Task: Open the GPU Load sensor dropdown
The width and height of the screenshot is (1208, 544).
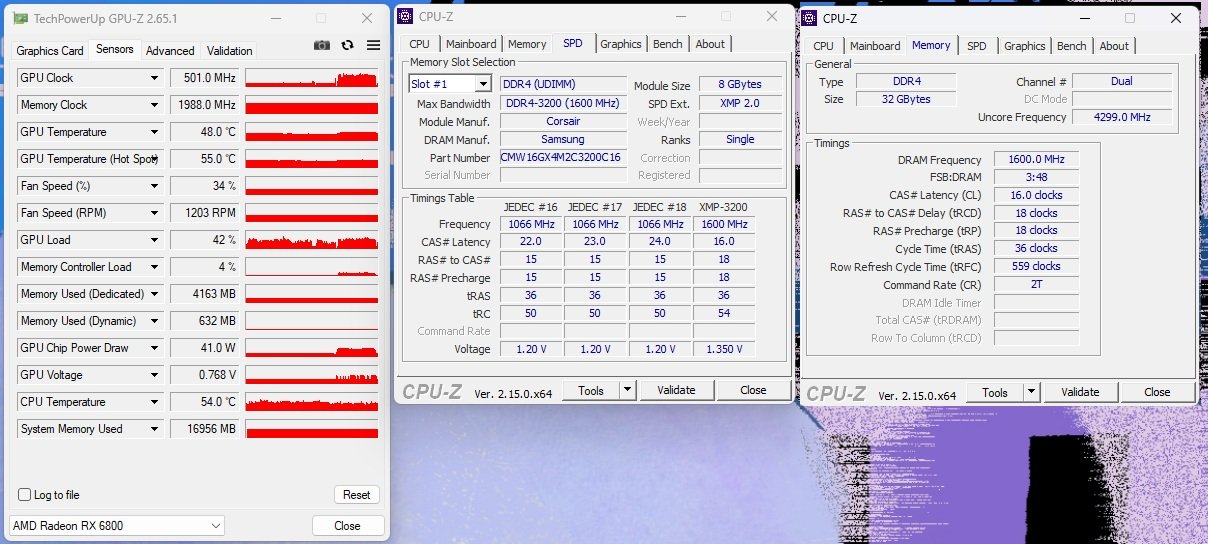Action: tap(154, 240)
